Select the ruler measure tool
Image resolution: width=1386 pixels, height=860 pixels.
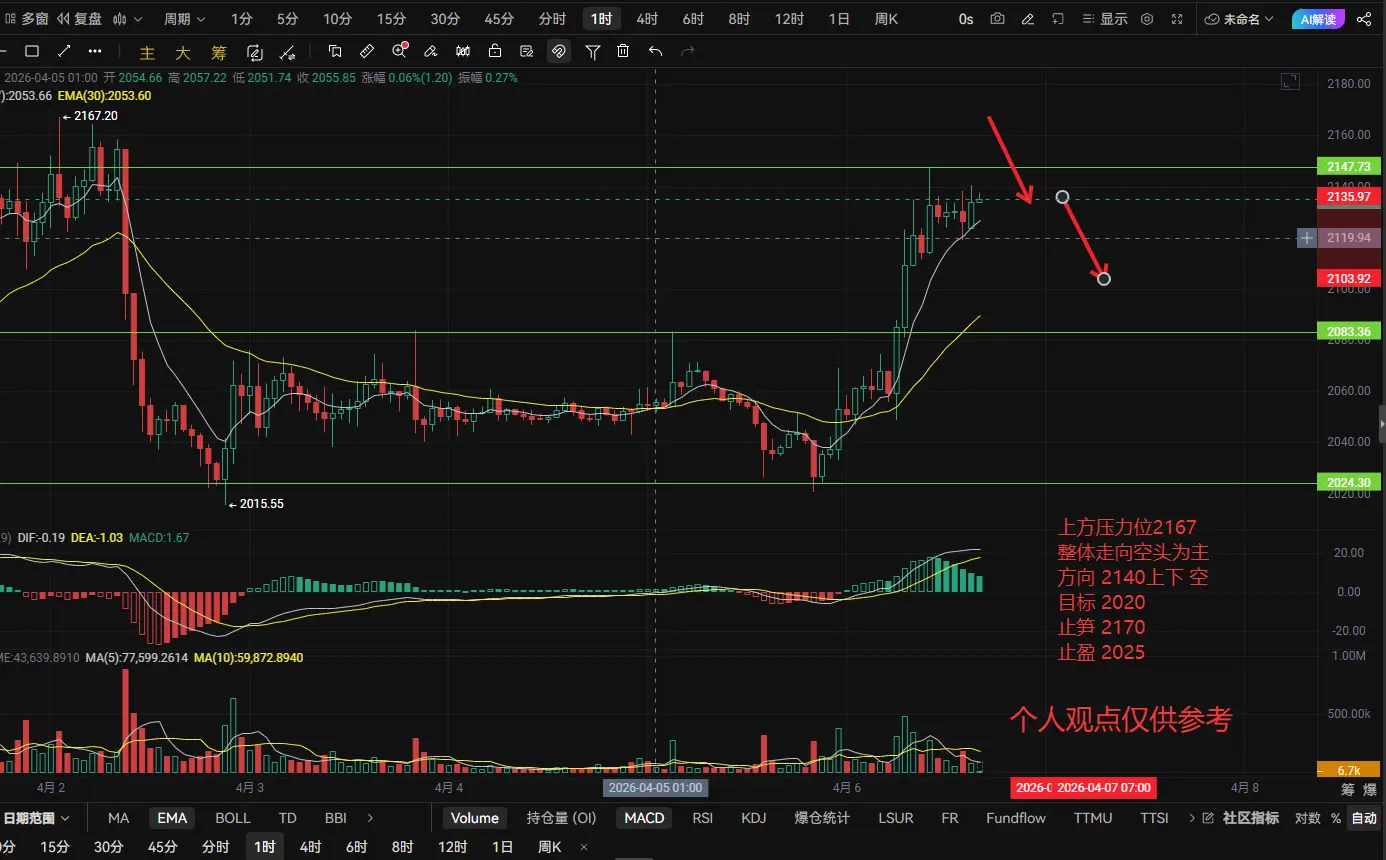tap(367, 52)
